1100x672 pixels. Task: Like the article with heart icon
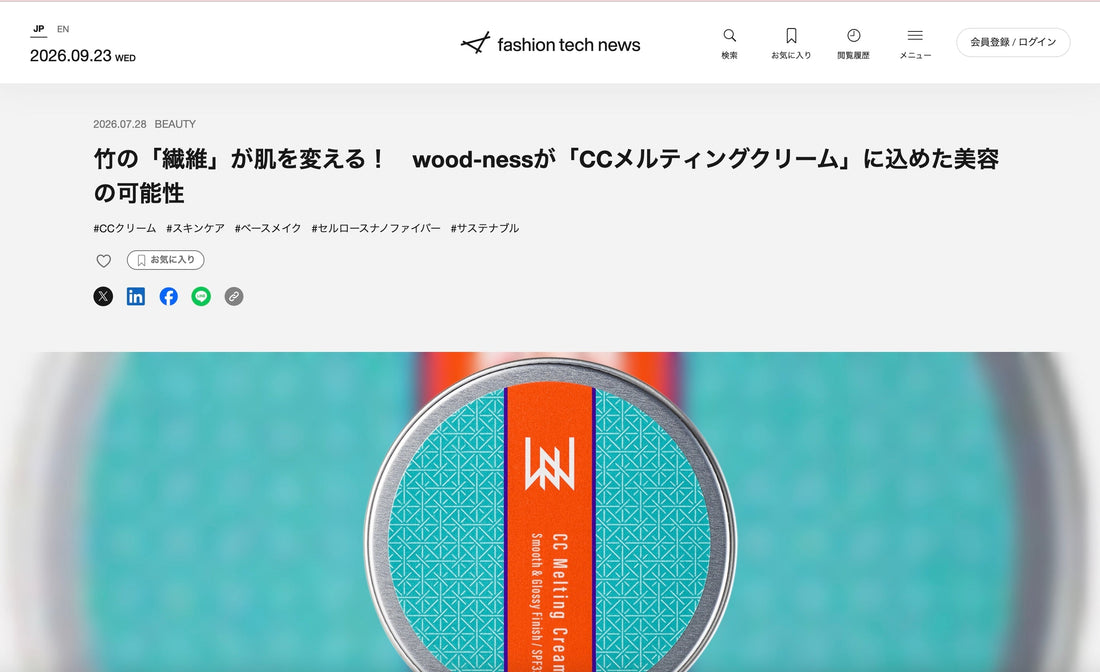(103, 261)
